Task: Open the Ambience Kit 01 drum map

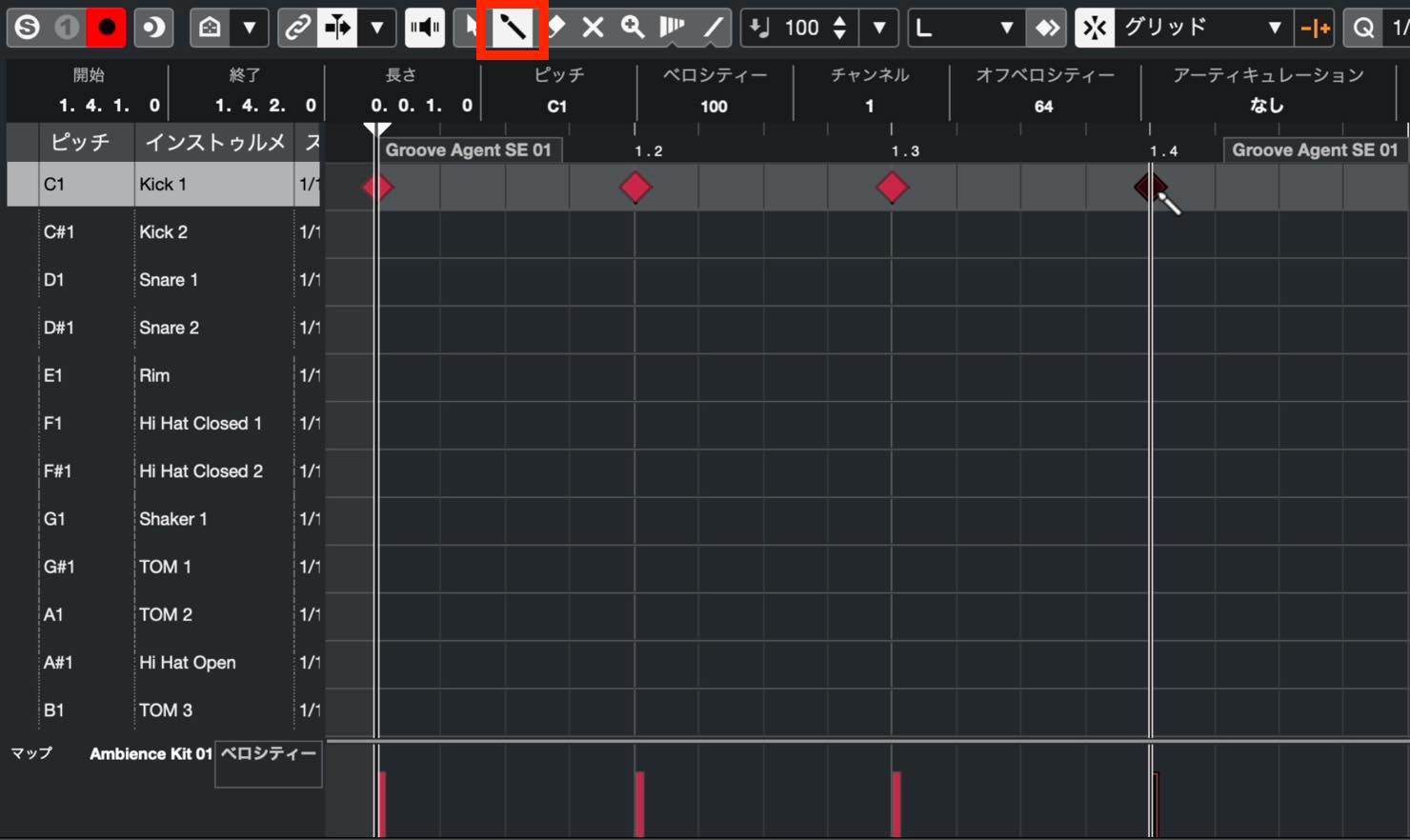Action: click(151, 753)
